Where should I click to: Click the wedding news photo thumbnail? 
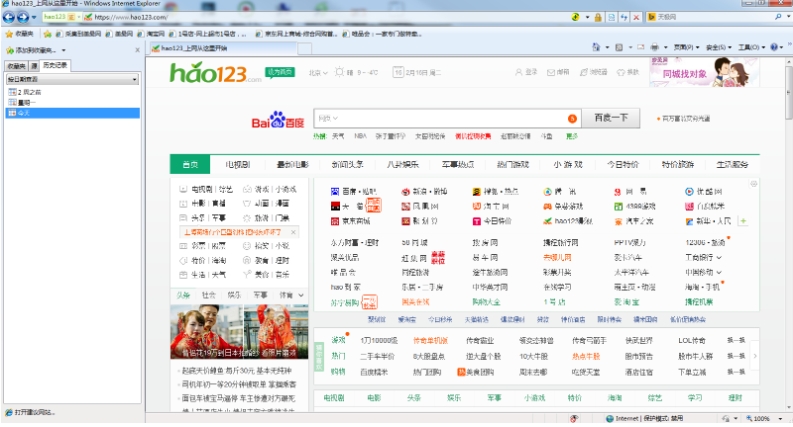coord(239,332)
